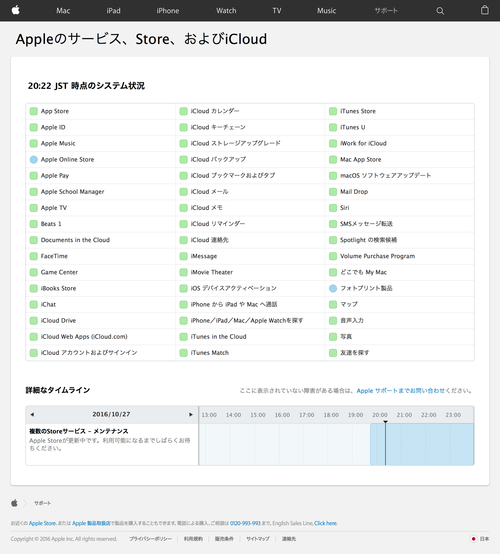
Task: Open the Music menu
Action: point(326,11)
